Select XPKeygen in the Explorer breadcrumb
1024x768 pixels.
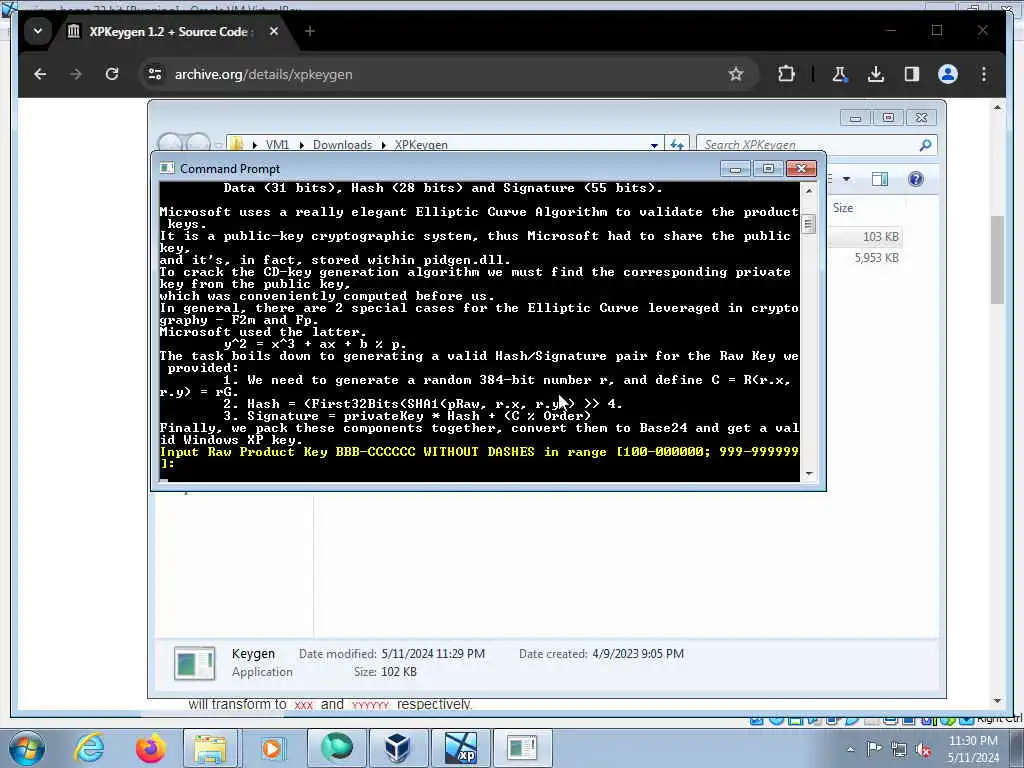point(421,145)
